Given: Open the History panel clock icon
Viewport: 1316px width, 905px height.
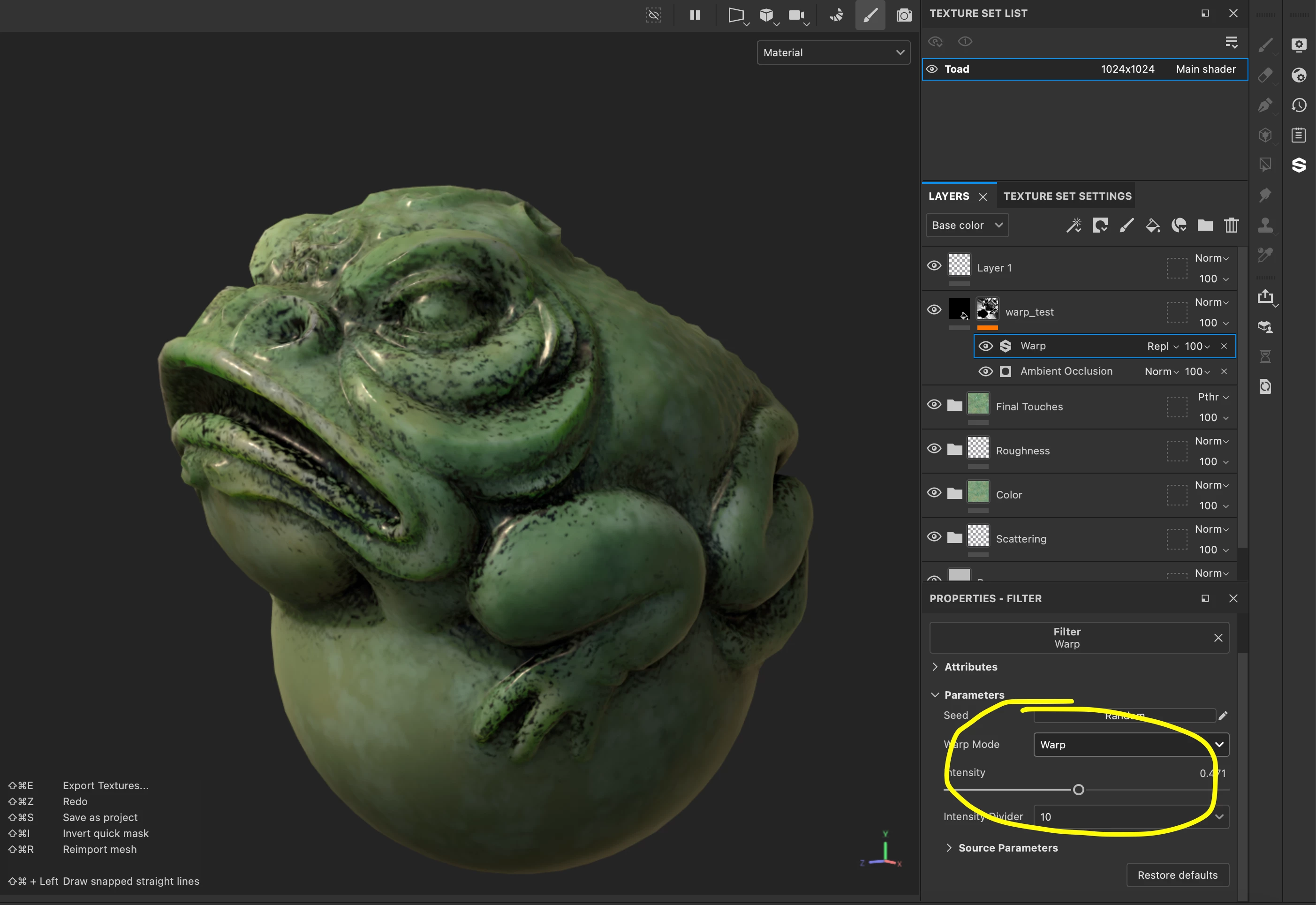Looking at the screenshot, I should click(x=1299, y=106).
